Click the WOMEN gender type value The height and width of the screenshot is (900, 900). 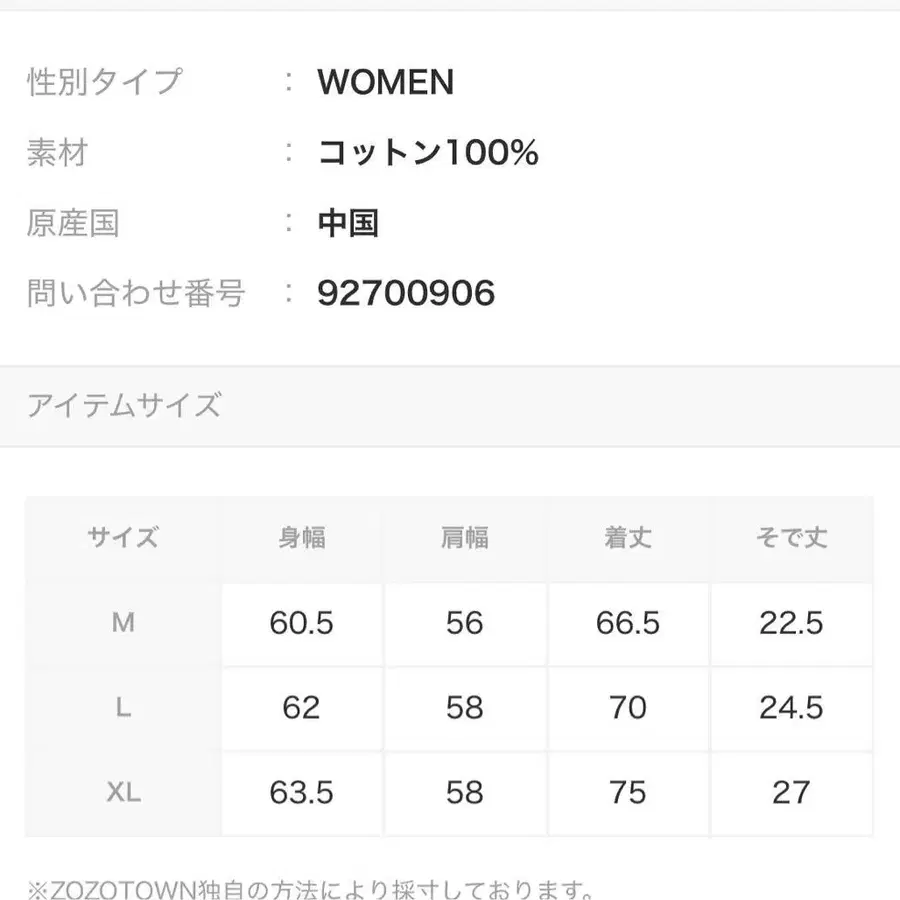(386, 82)
